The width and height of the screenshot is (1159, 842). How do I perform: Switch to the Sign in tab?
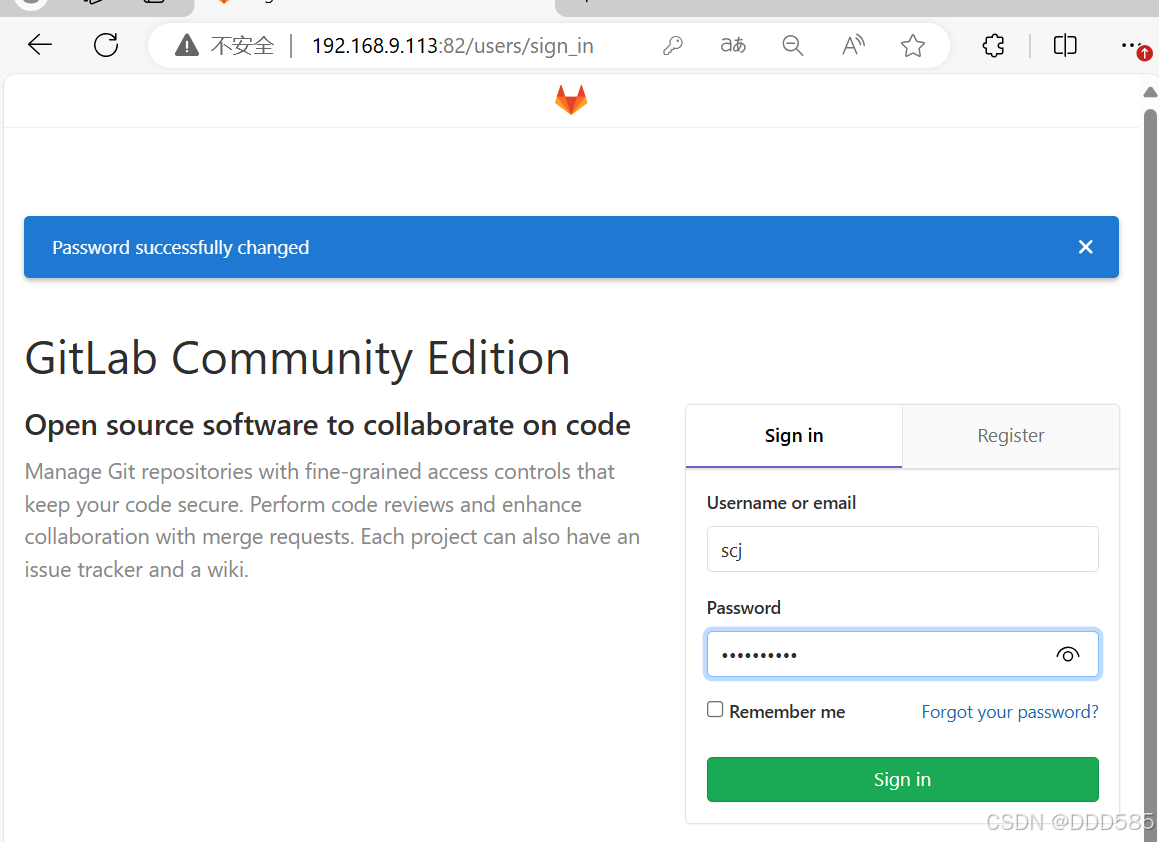pyautogui.click(x=794, y=435)
